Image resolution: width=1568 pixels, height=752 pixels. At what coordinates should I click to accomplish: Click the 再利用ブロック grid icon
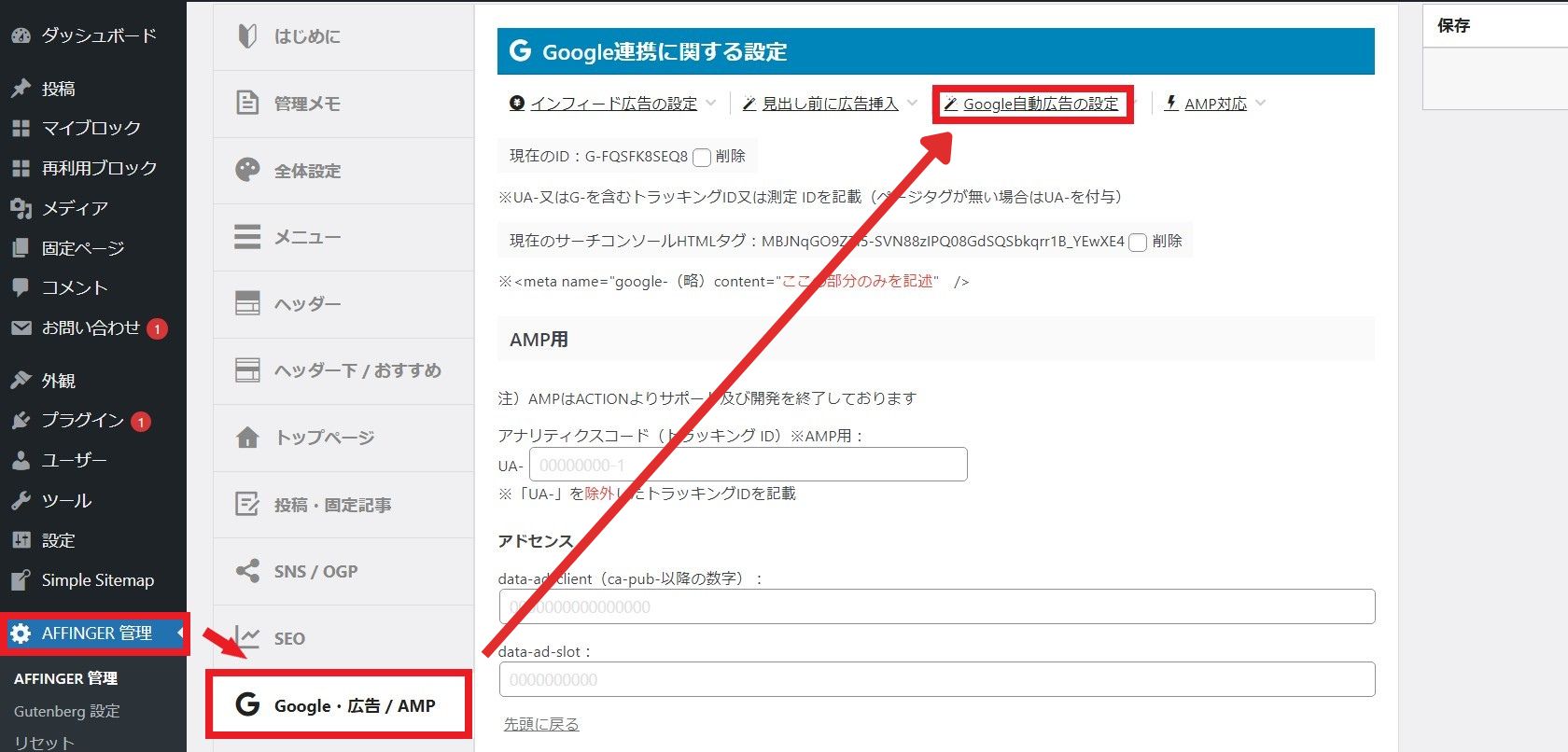pyautogui.click(x=21, y=168)
